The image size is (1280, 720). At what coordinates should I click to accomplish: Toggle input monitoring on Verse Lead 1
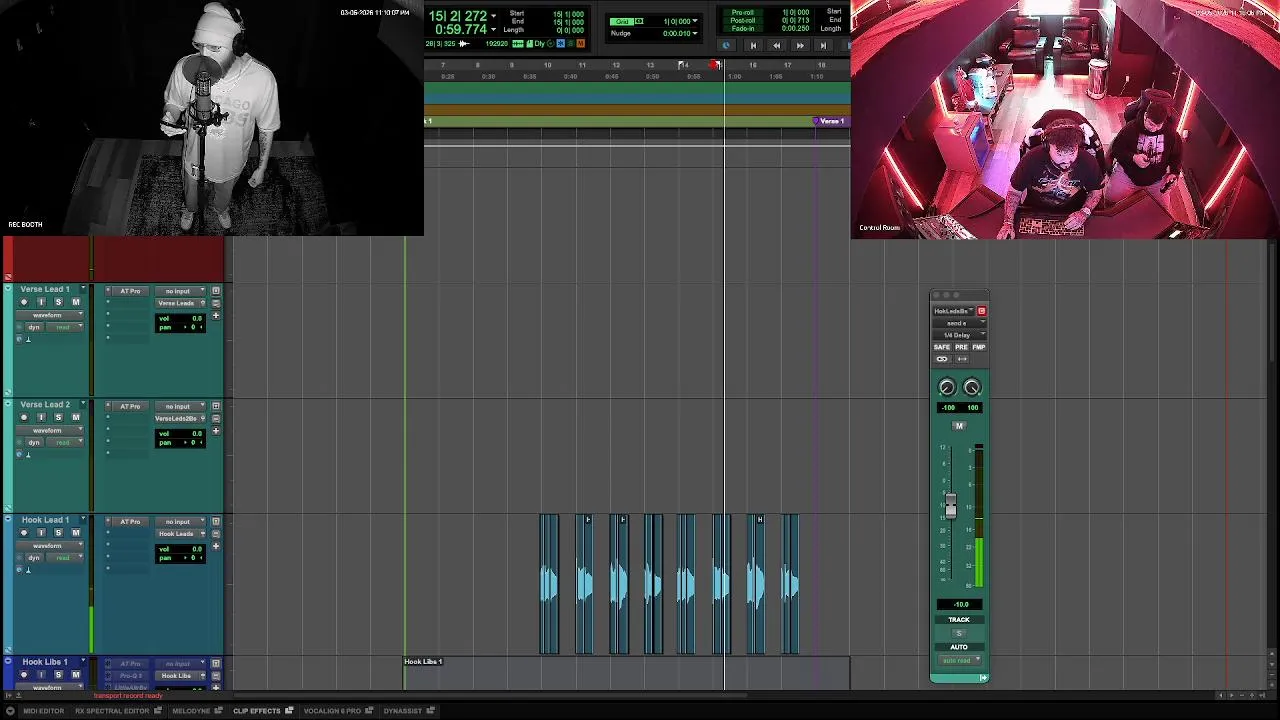41,302
